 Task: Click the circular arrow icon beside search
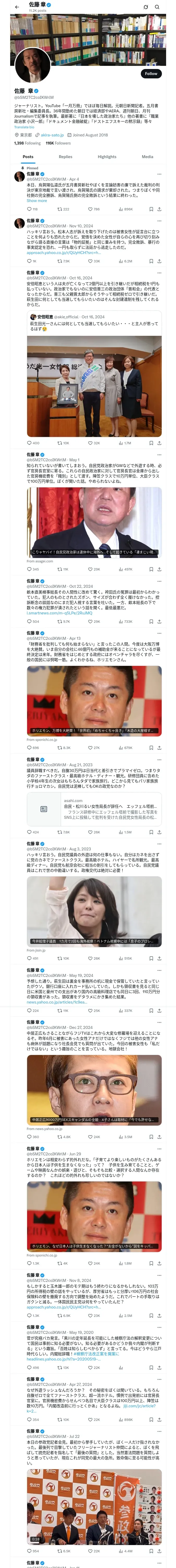point(146,7)
